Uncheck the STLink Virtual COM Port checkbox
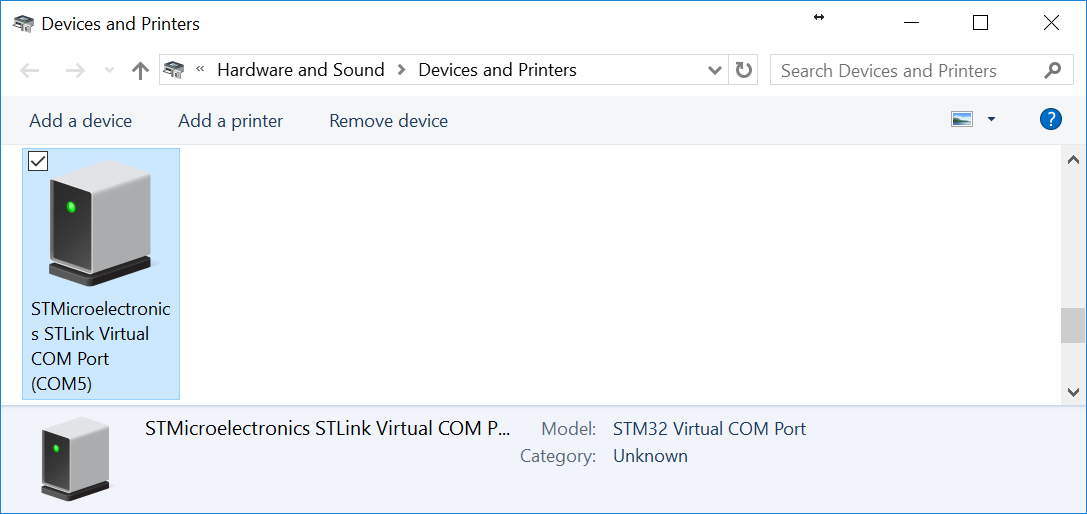The image size is (1087, 514). click(x=38, y=161)
